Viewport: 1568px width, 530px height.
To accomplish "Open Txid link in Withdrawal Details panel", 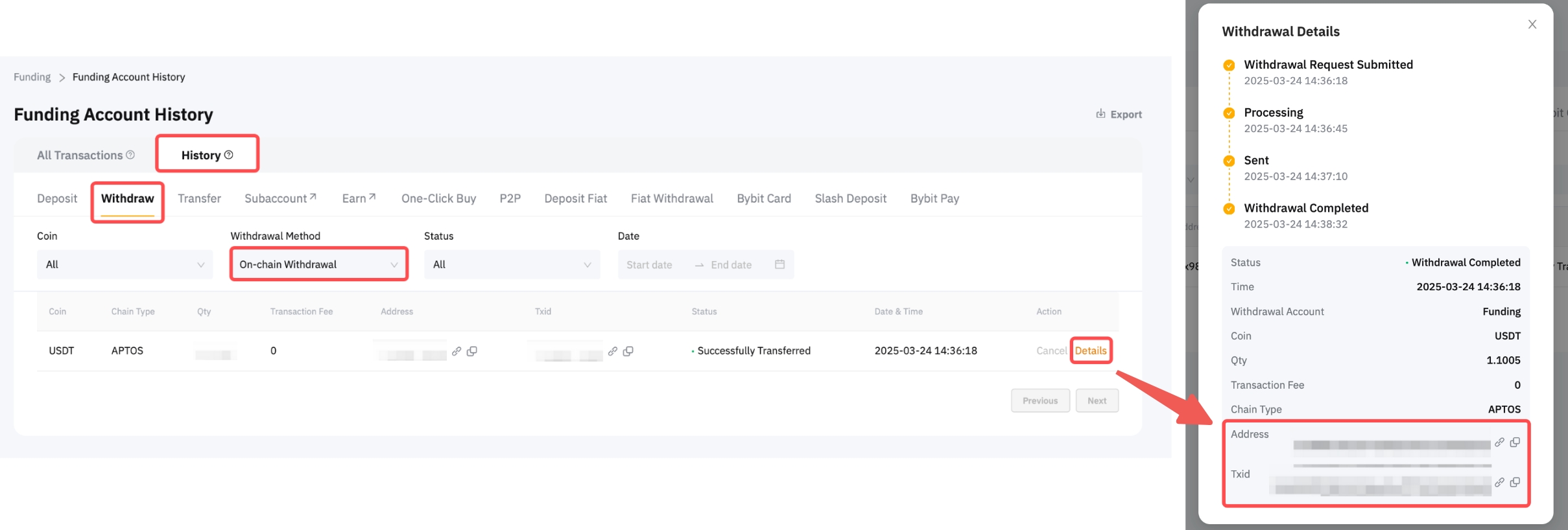I will [1499, 483].
